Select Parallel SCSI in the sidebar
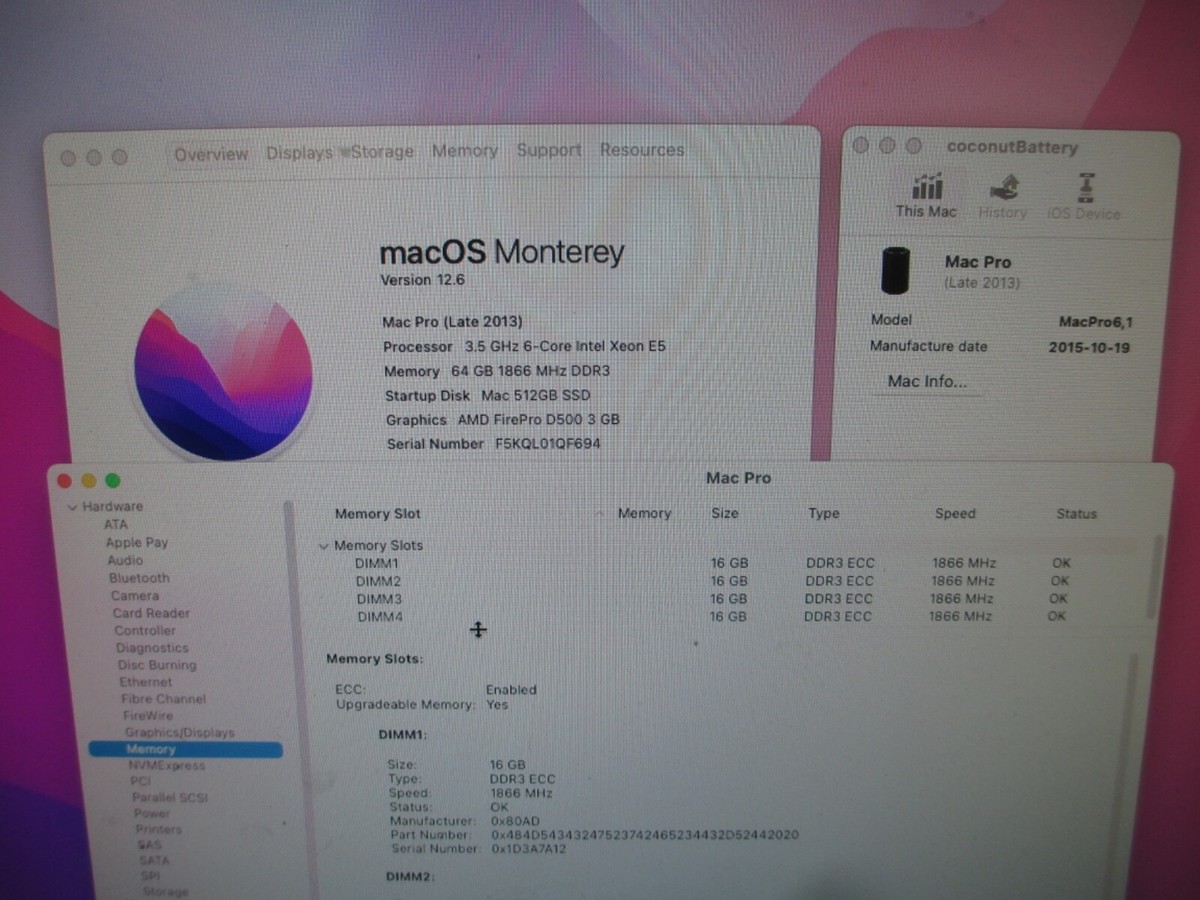Screen dimensions: 1200x900 coord(170,797)
